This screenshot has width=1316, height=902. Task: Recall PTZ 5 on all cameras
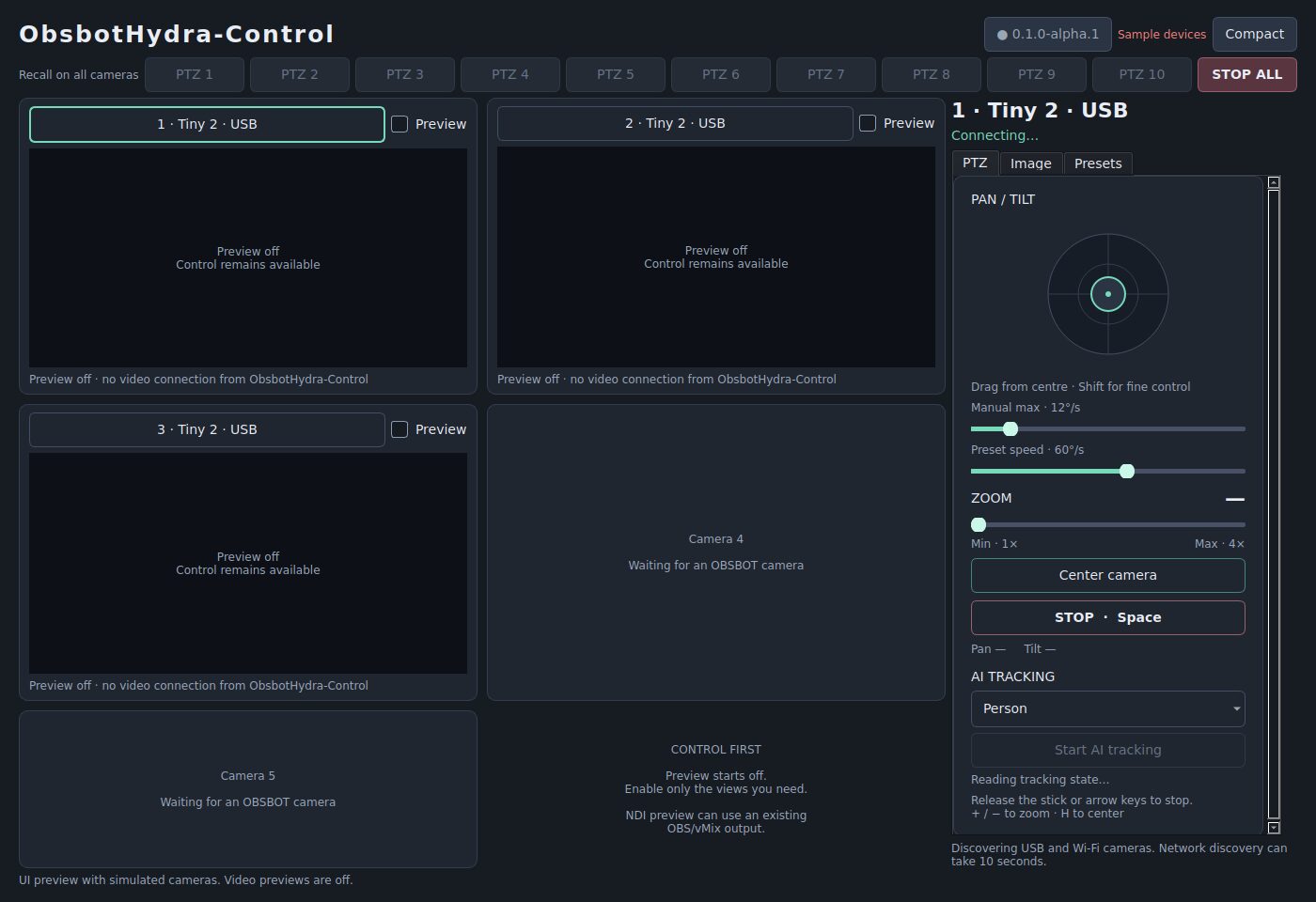pos(616,74)
